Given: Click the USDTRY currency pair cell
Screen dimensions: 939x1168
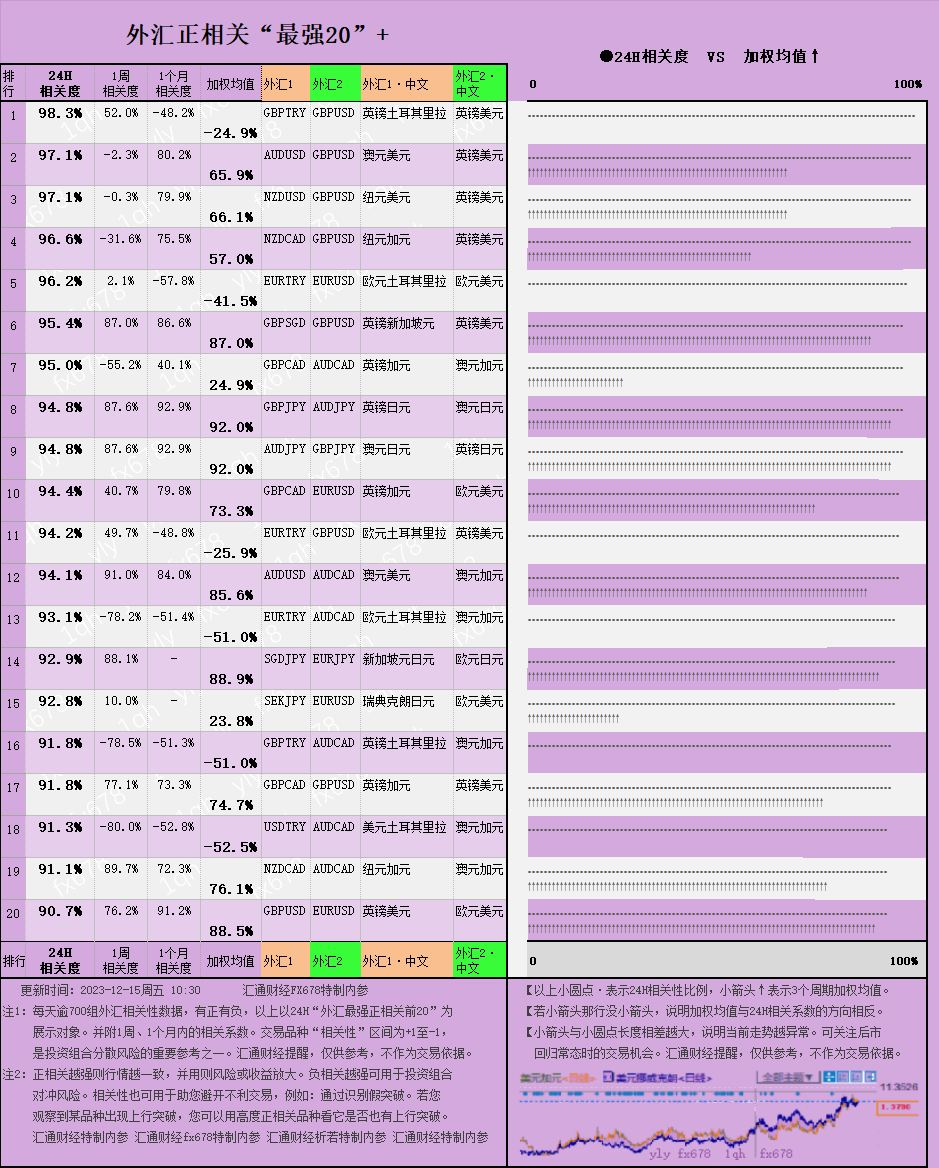Looking at the screenshot, I should click(284, 827).
